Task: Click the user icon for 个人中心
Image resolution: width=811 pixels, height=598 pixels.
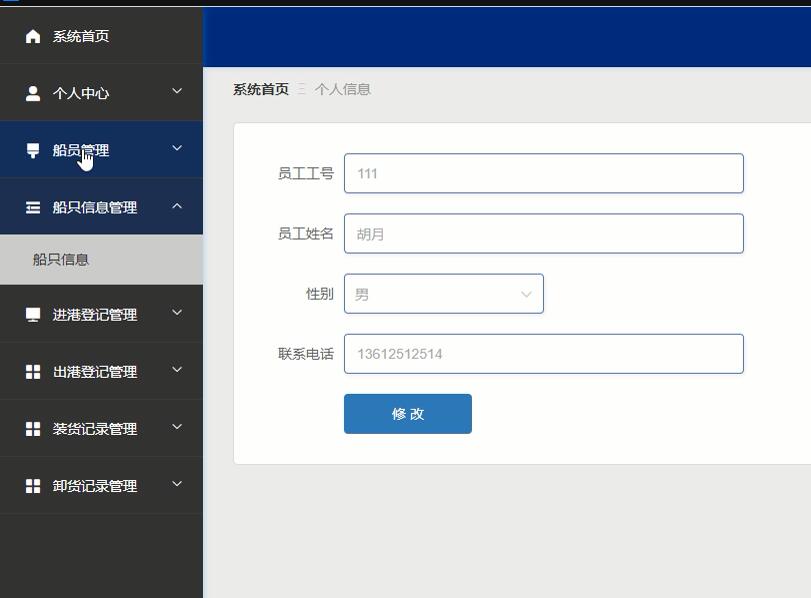Action: click(x=33, y=93)
